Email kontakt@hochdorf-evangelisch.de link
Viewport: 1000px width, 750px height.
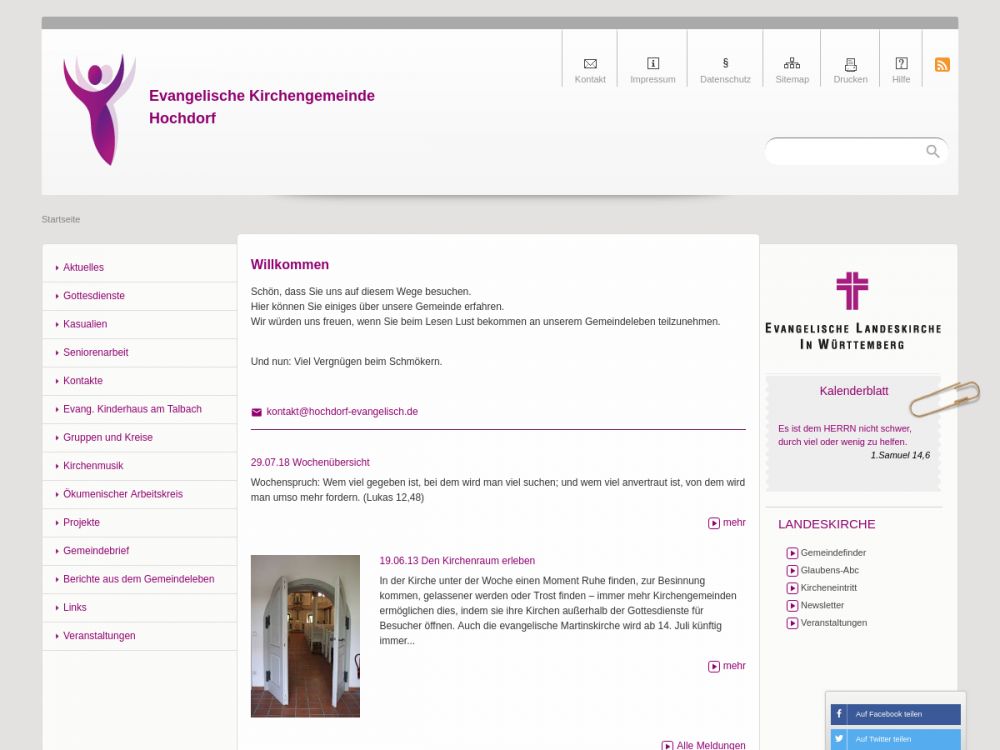pyautogui.click(x=341, y=412)
